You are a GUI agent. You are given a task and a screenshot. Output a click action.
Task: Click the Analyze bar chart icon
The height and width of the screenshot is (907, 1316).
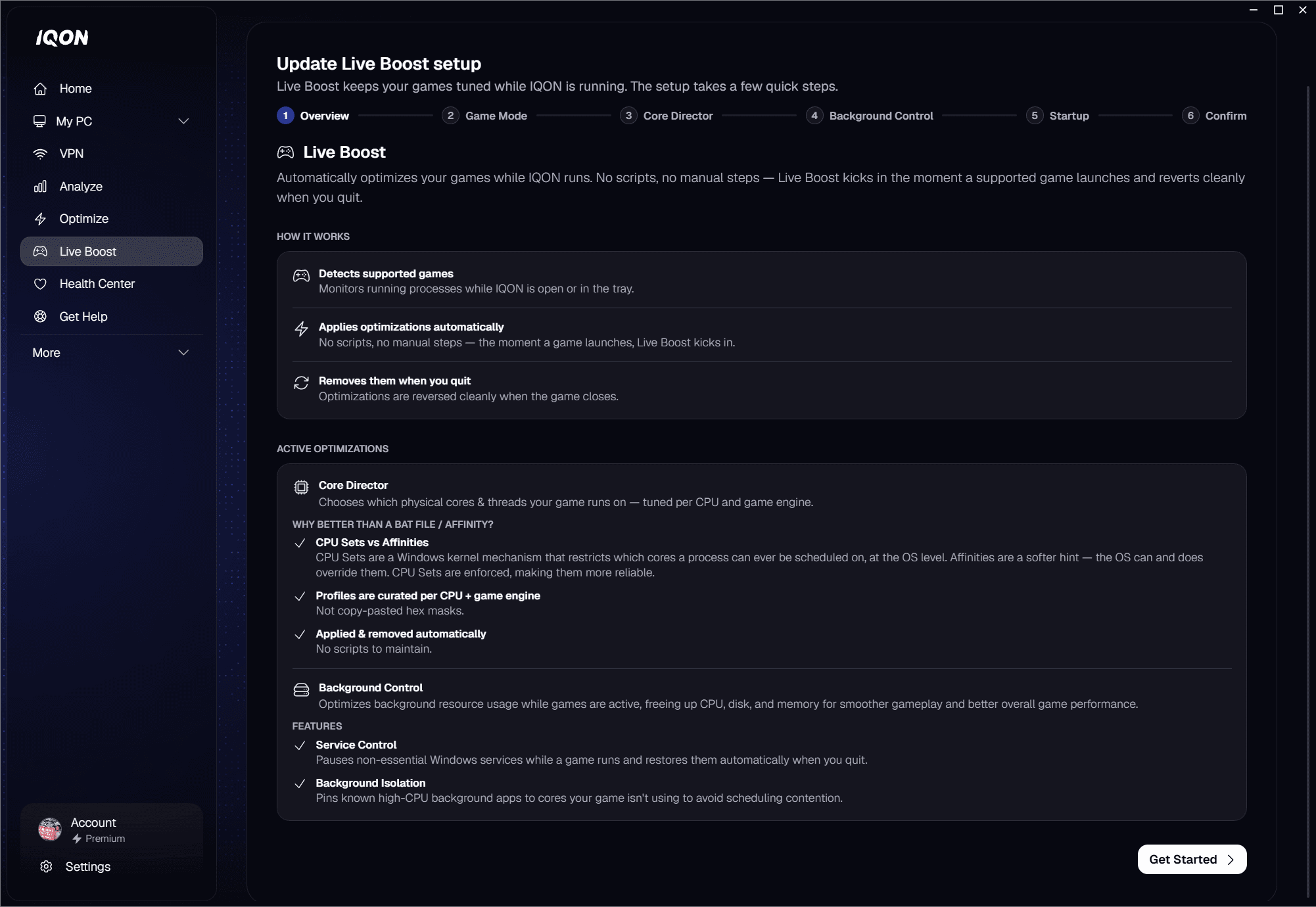click(x=40, y=187)
